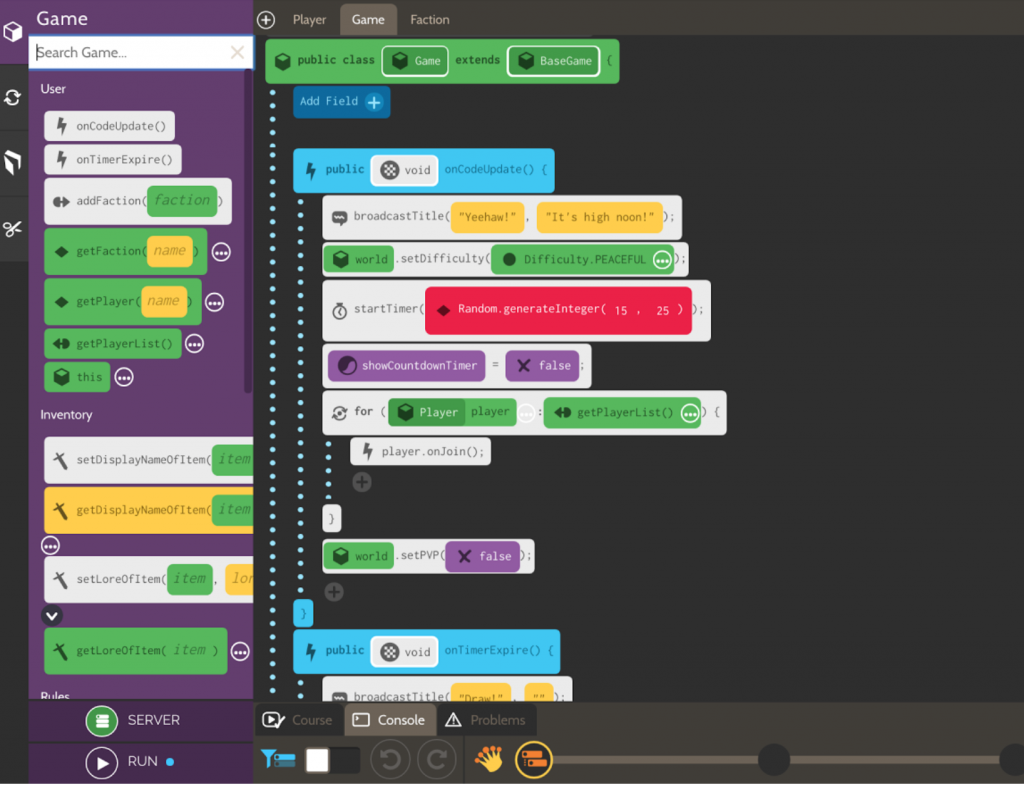The width and height of the screenshot is (1024, 785).
Task: Click the Add Field button
Action: (342, 102)
